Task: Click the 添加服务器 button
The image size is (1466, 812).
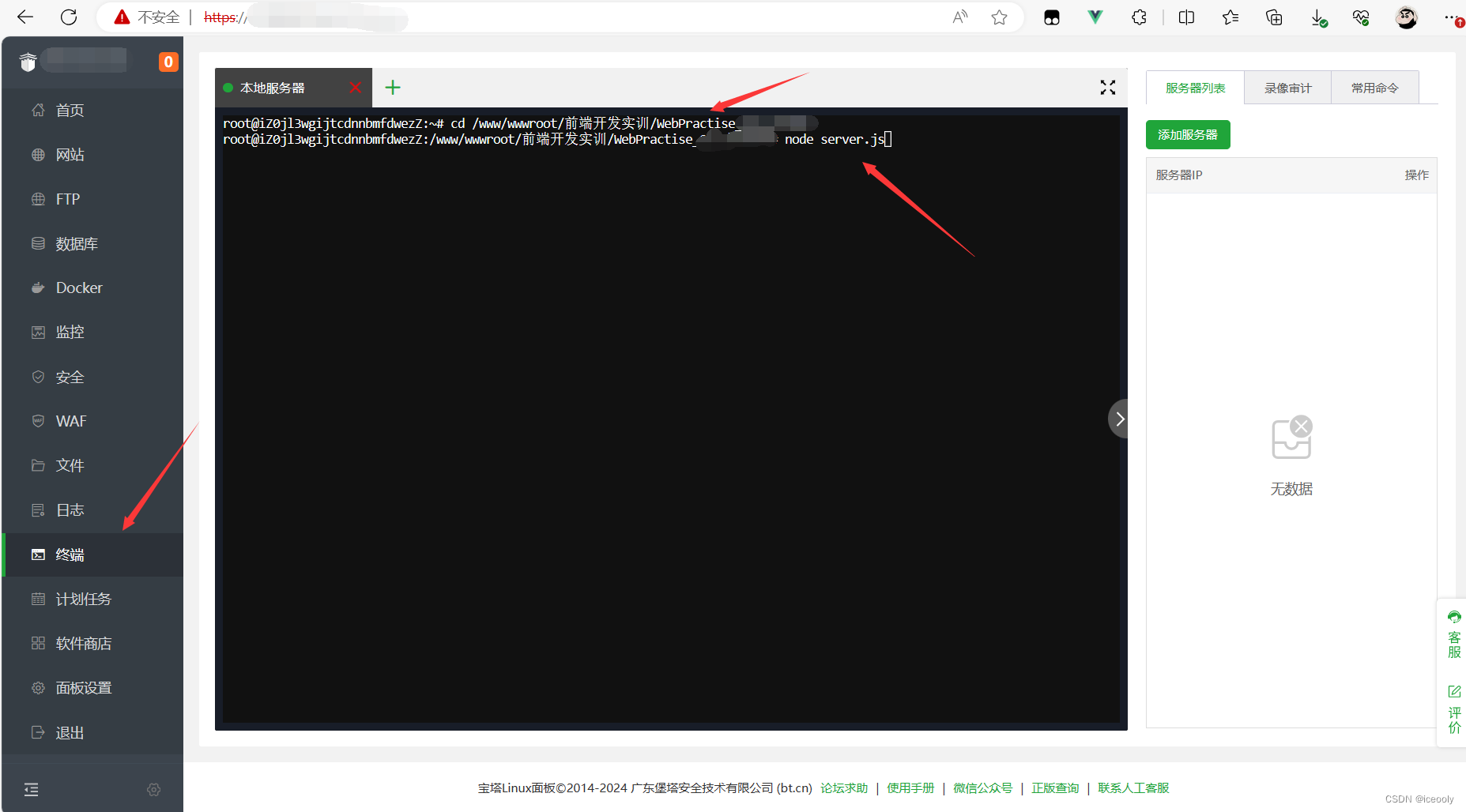Action: pyautogui.click(x=1188, y=135)
